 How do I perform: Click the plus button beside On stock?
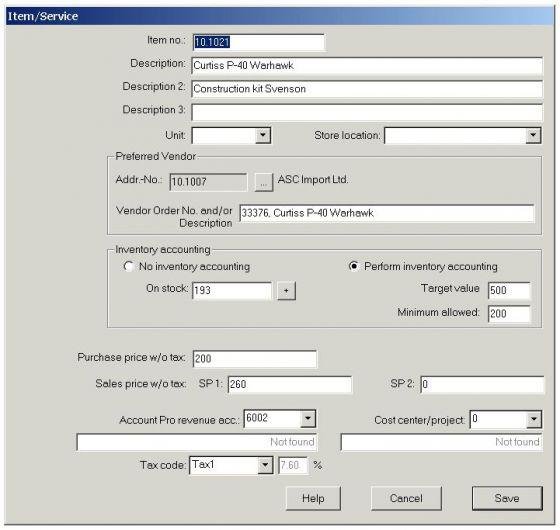286,291
